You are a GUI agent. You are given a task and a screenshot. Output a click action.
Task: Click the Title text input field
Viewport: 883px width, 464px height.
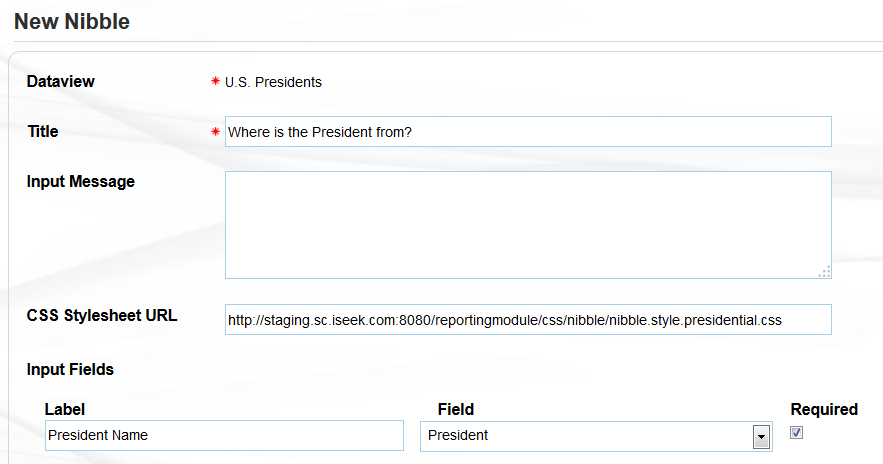coord(528,132)
